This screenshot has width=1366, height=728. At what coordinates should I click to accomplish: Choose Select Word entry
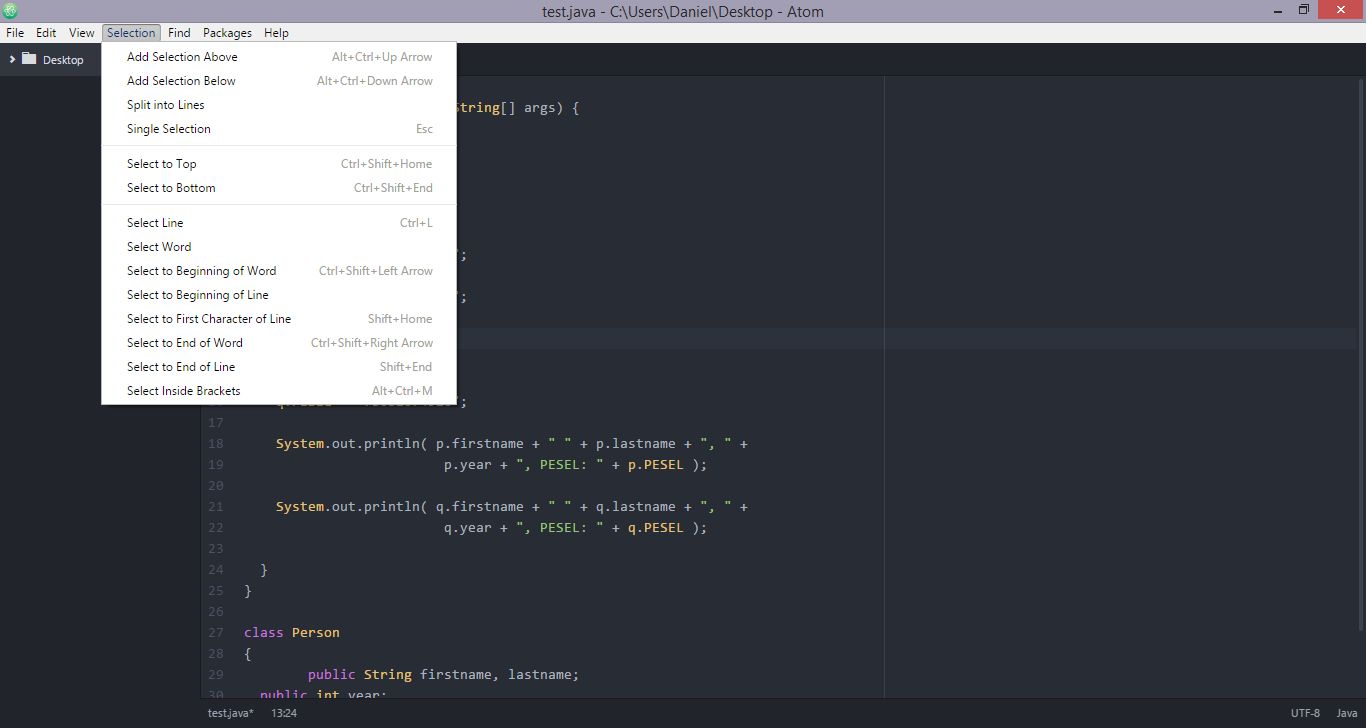(279, 247)
